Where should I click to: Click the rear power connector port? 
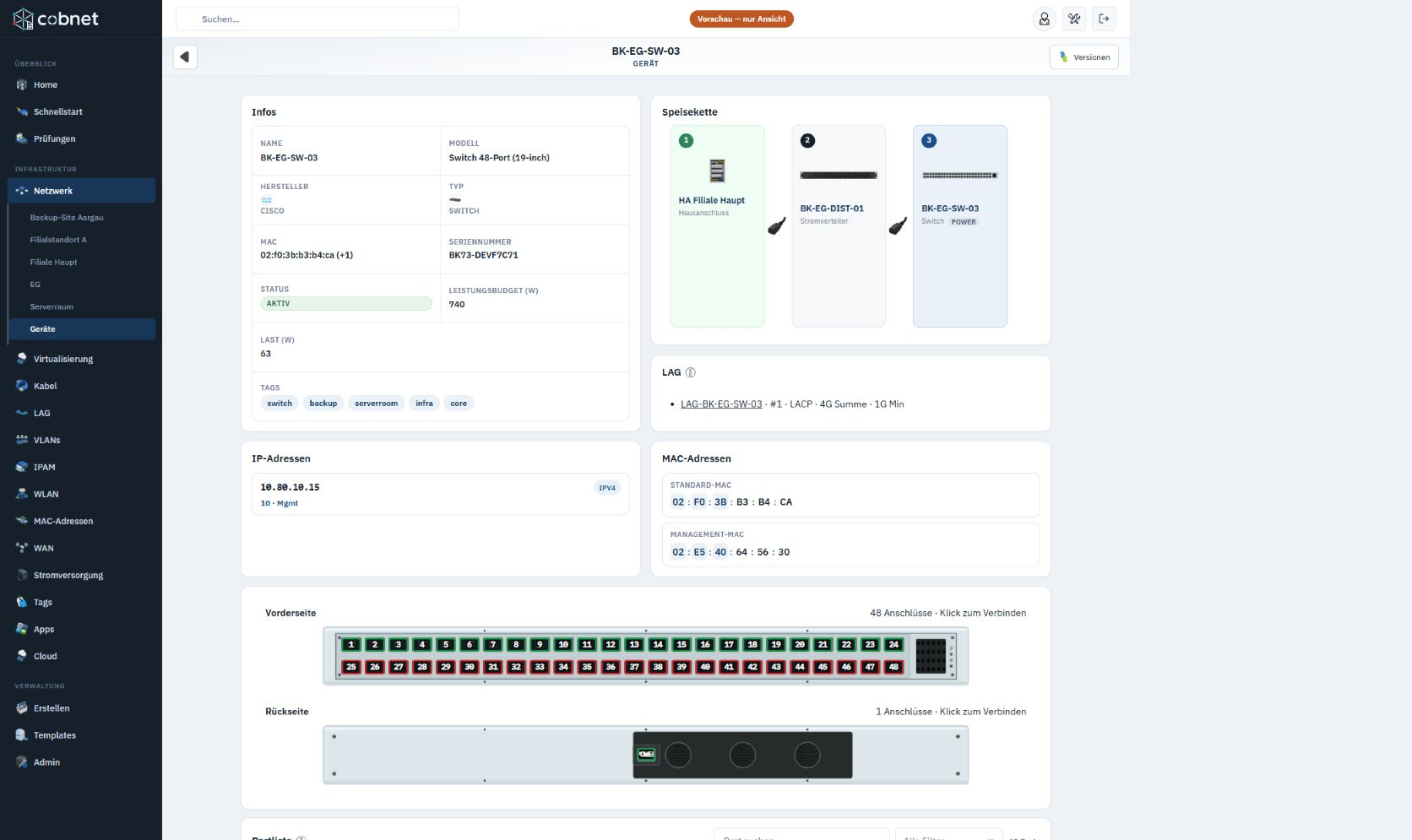[x=646, y=755]
